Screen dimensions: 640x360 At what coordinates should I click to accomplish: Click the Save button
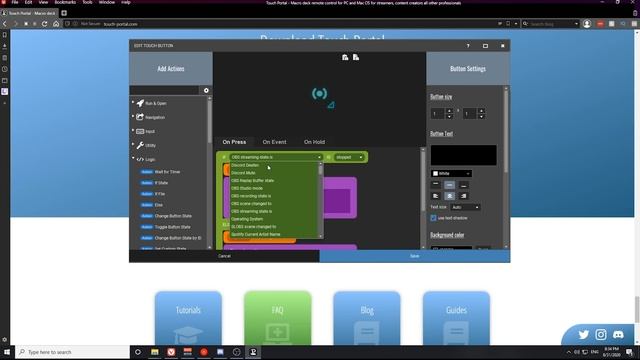coord(415,256)
